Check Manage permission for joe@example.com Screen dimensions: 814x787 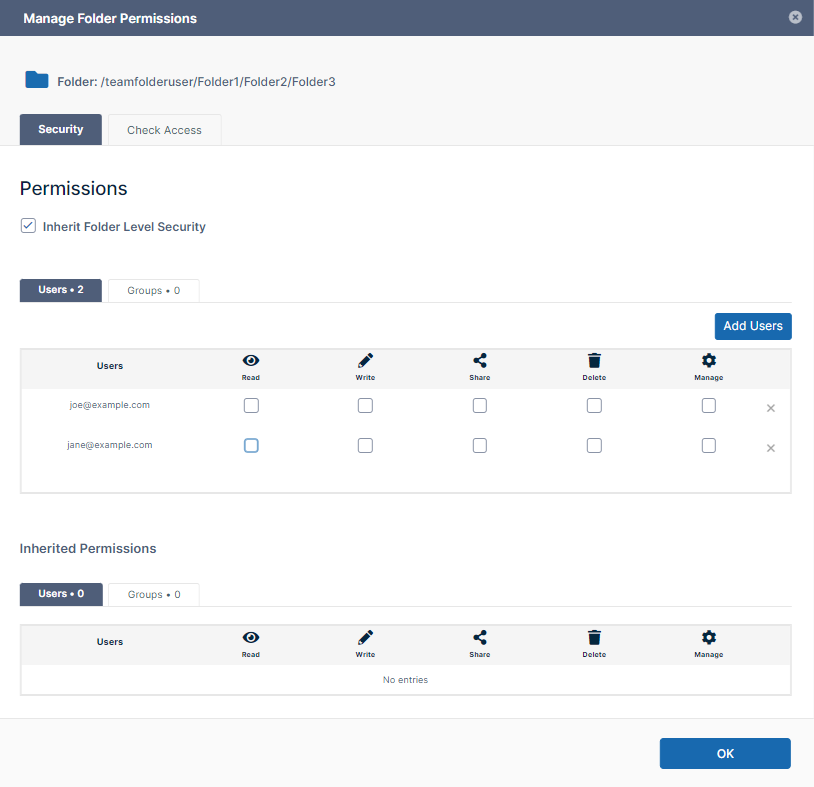click(x=708, y=406)
